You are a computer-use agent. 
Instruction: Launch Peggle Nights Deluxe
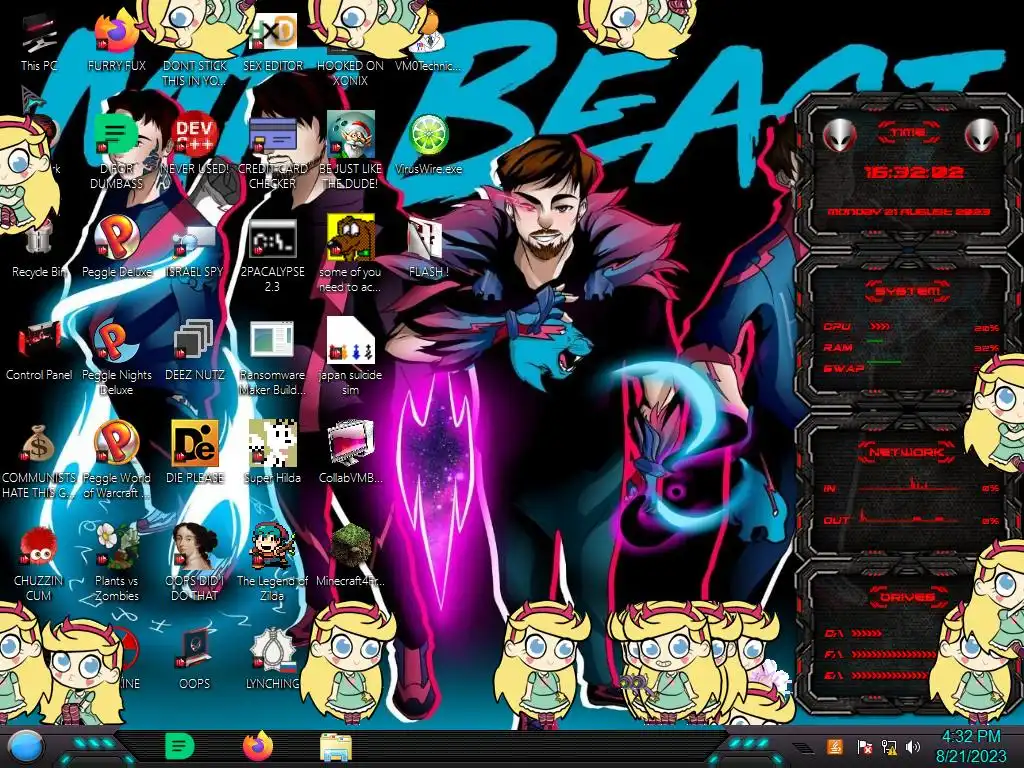tap(116, 358)
